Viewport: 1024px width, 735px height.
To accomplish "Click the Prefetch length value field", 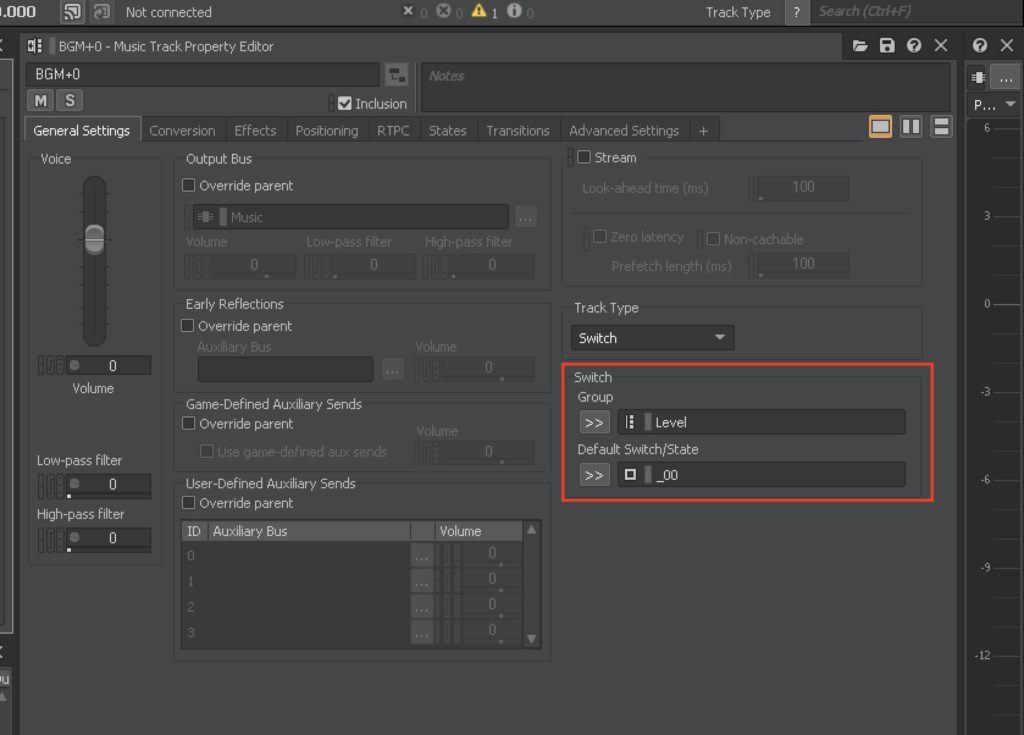I will (x=803, y=265).
